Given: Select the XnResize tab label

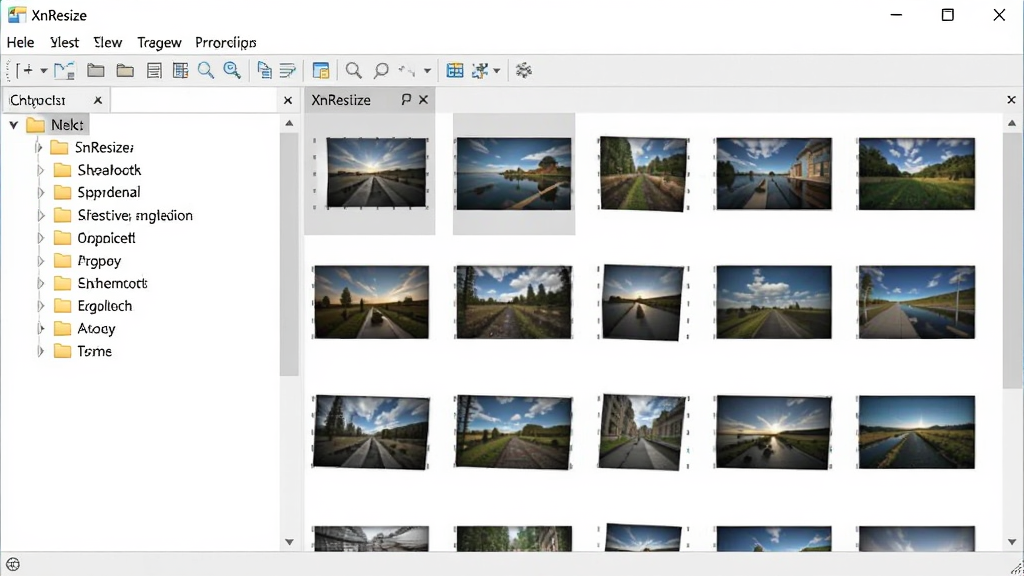Looking at the screenshot, I should [x=341, y=100].
